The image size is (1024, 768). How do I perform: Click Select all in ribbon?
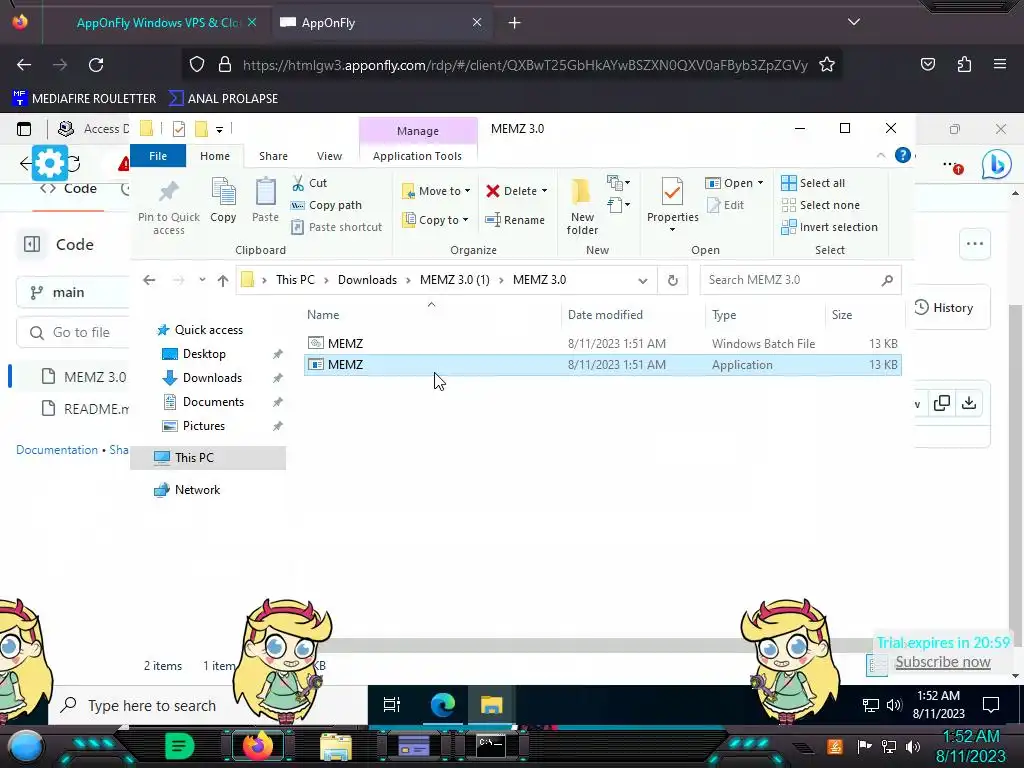pyautogui.click(x=813, y=184)
